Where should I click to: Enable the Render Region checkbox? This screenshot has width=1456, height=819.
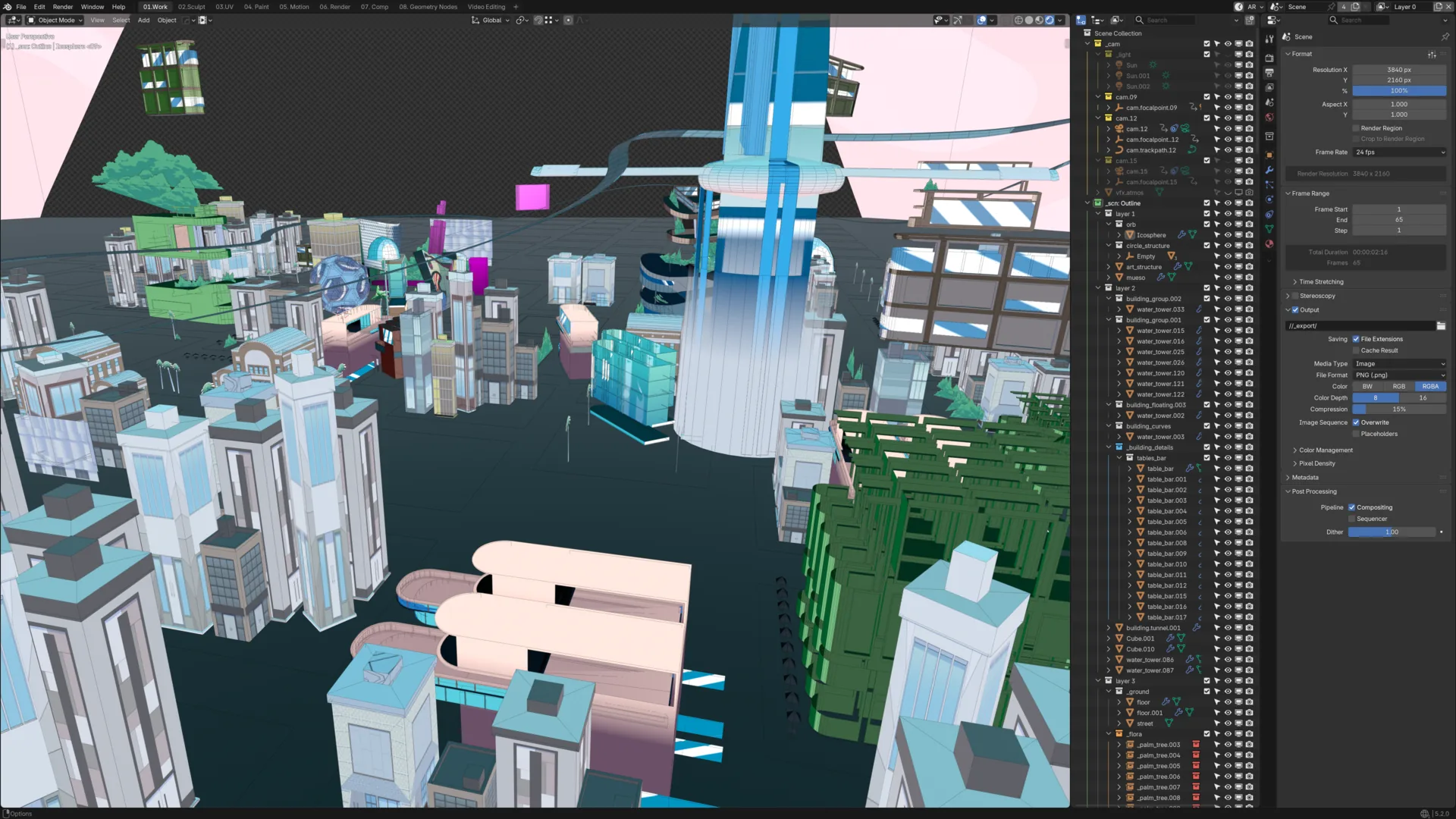pyautogui.click(x=1356, y=128)
